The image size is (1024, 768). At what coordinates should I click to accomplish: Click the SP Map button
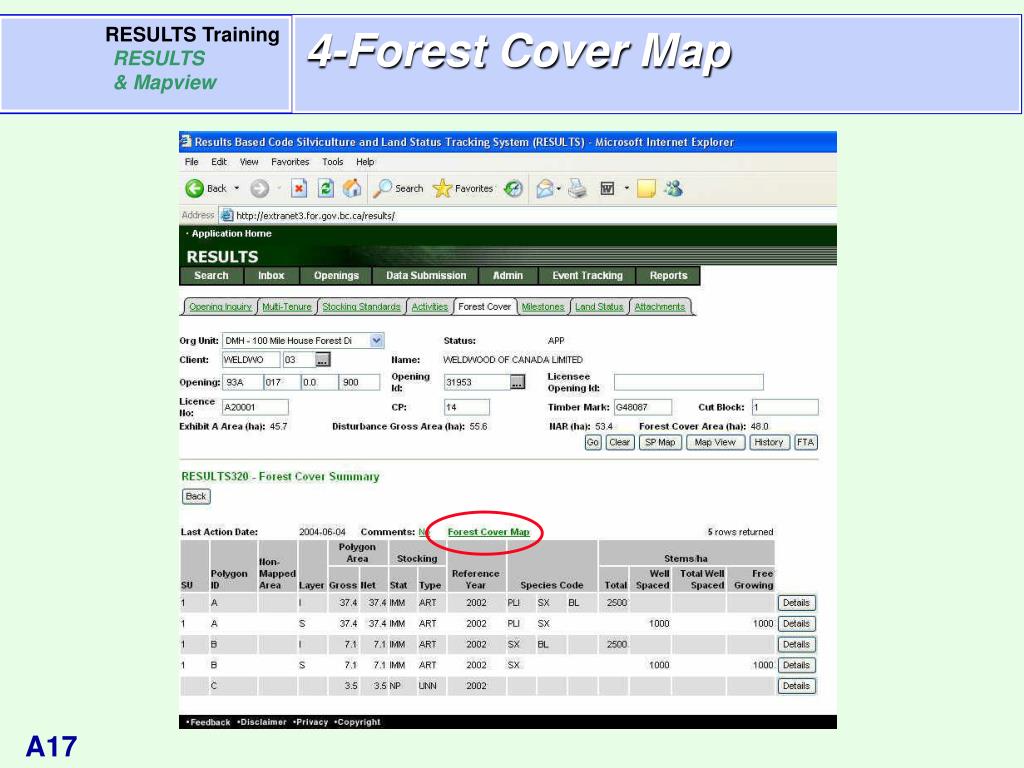click(x=660, y=442)
